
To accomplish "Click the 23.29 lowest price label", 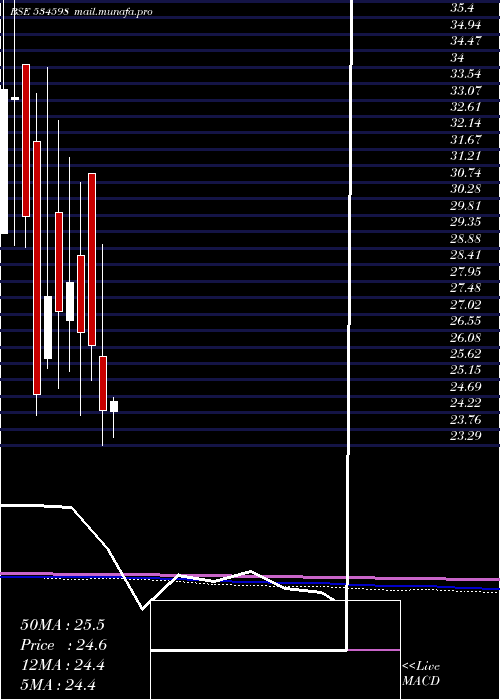I will (466, 435).
